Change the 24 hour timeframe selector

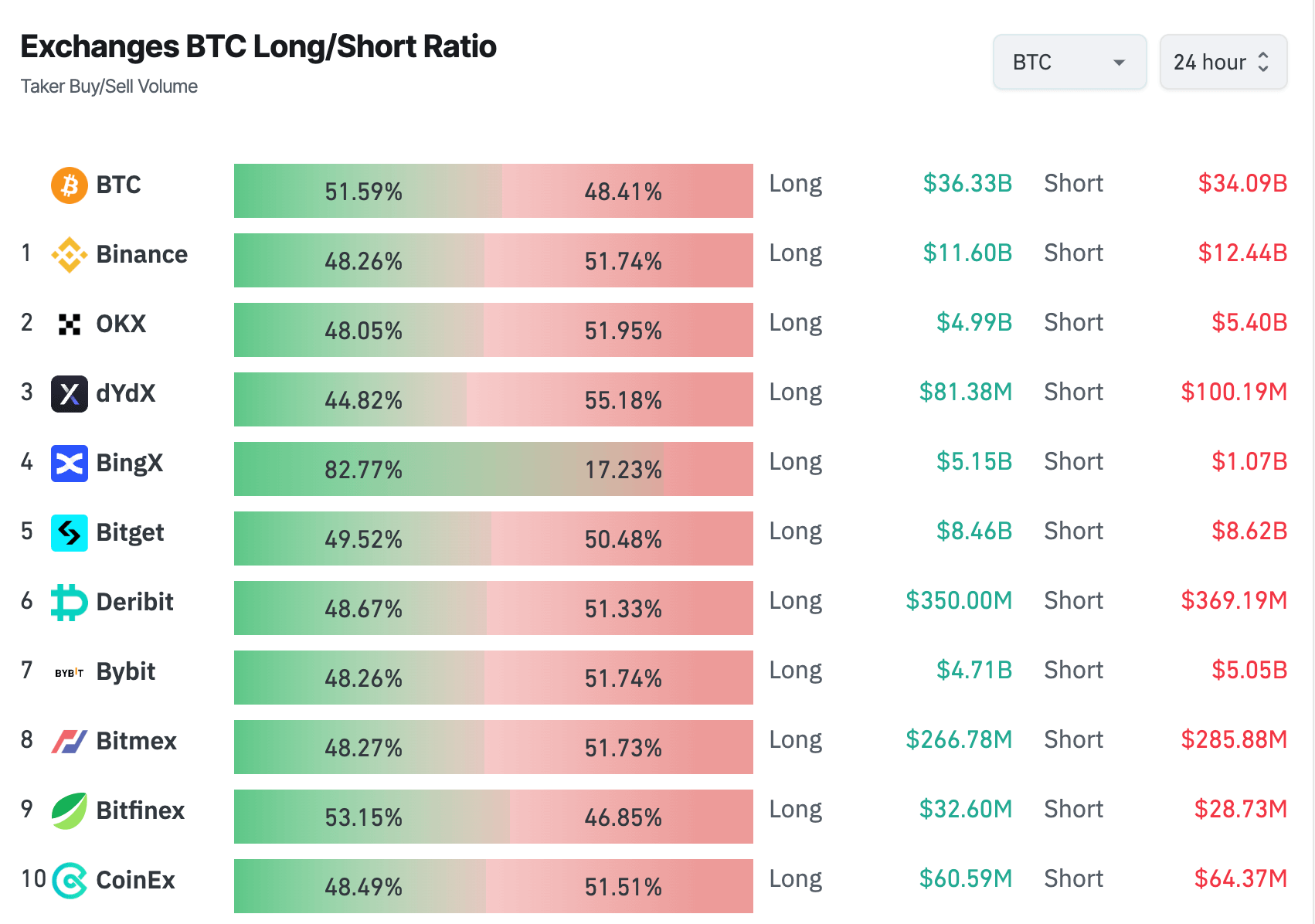[1223, 62]
